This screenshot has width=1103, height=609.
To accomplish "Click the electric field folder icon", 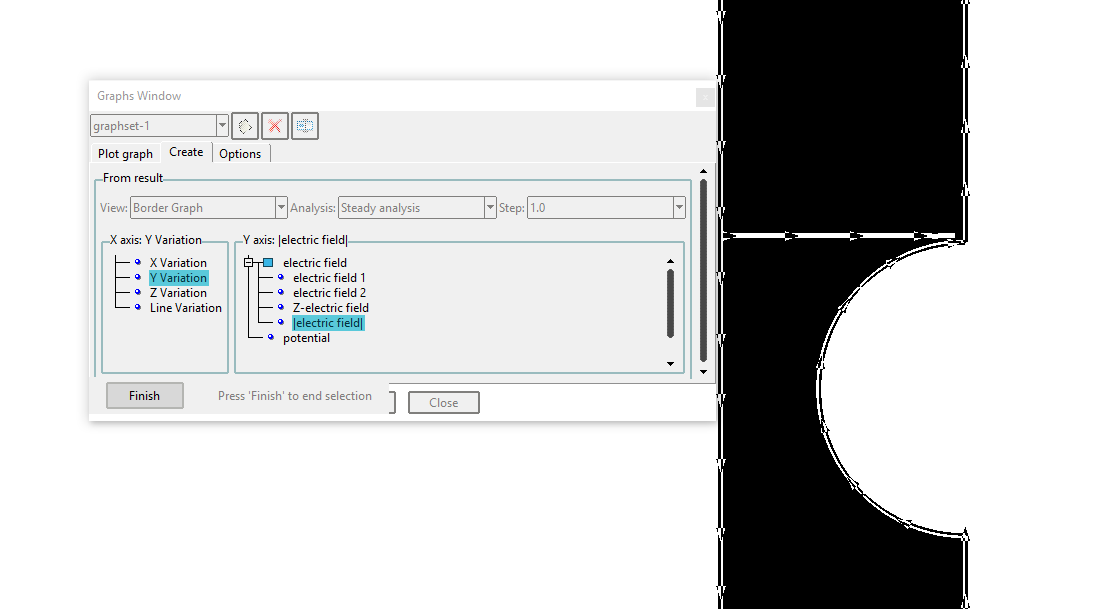I will click(x=268, y=263).
